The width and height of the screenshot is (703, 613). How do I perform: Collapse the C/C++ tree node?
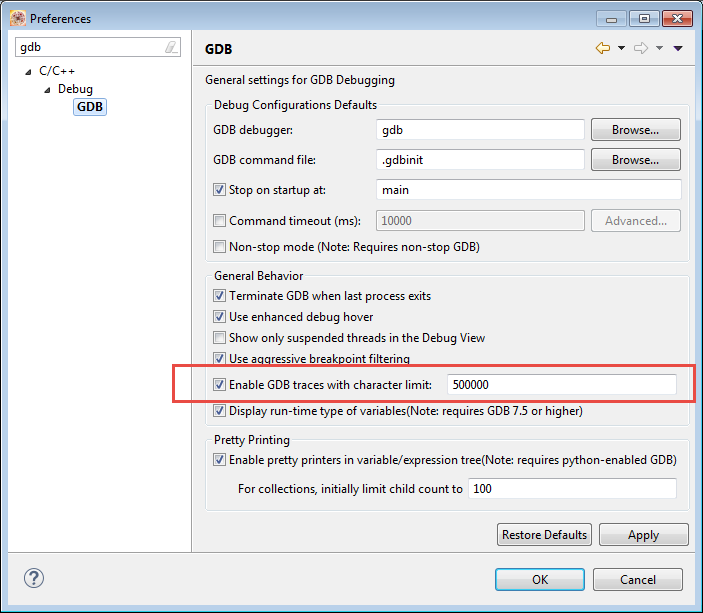(28, 72)
